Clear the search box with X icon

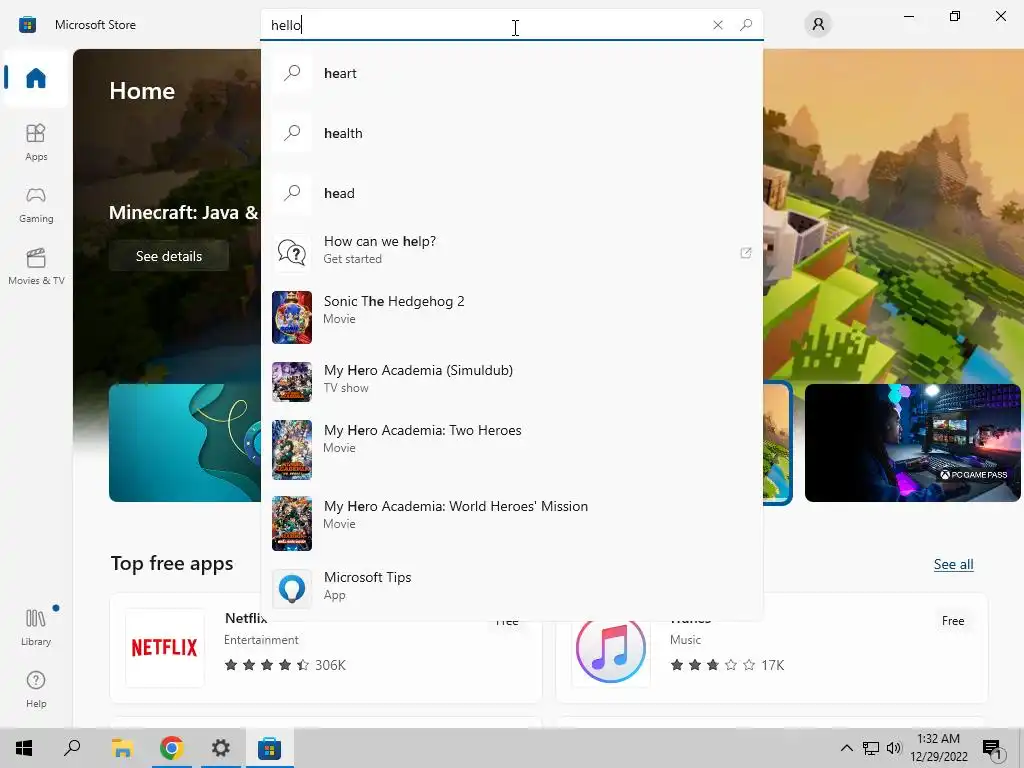pos(718,25)
